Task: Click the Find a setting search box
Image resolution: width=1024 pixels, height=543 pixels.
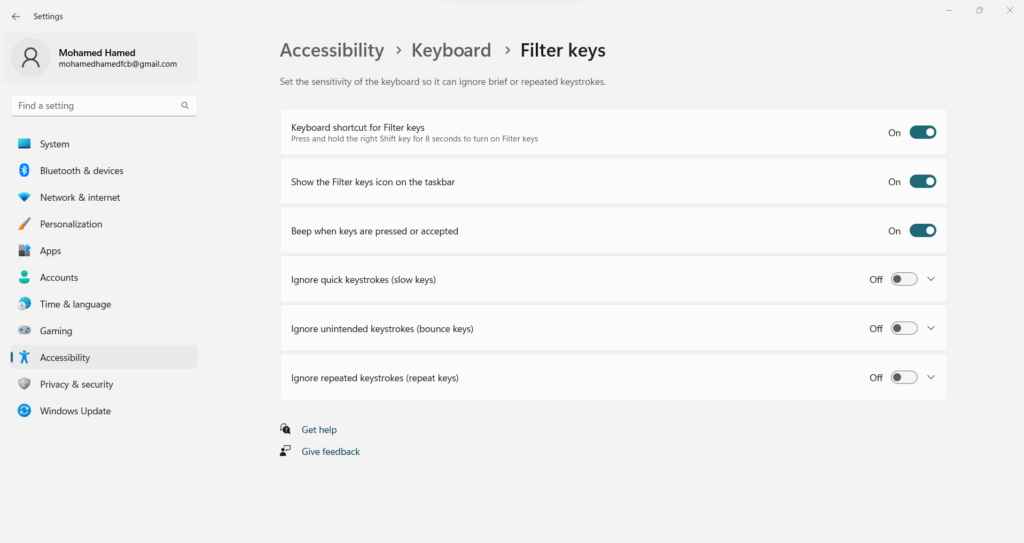Action: tap(95, 105)
